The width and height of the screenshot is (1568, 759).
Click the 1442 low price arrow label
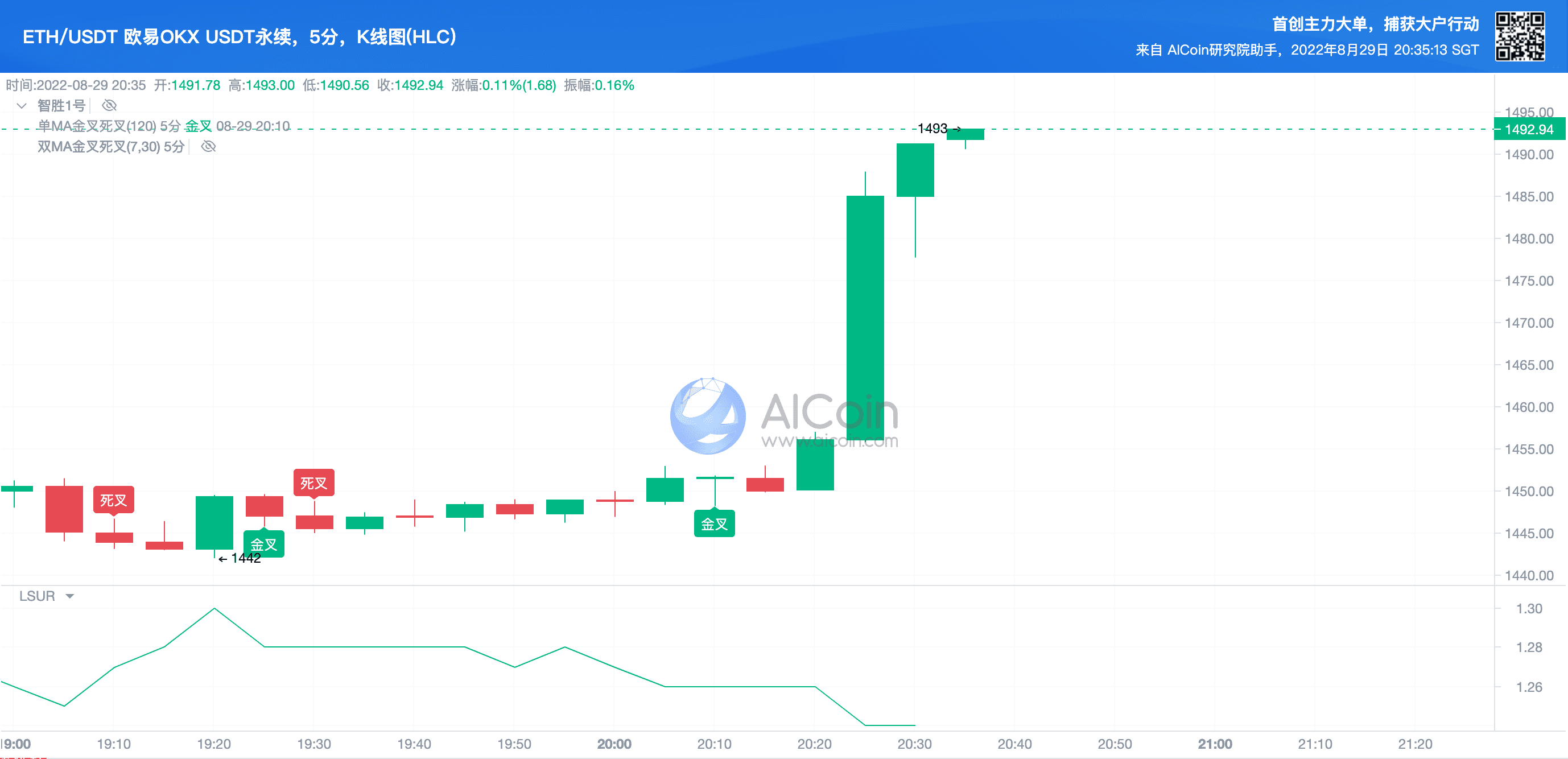click(x=241, y=558)
